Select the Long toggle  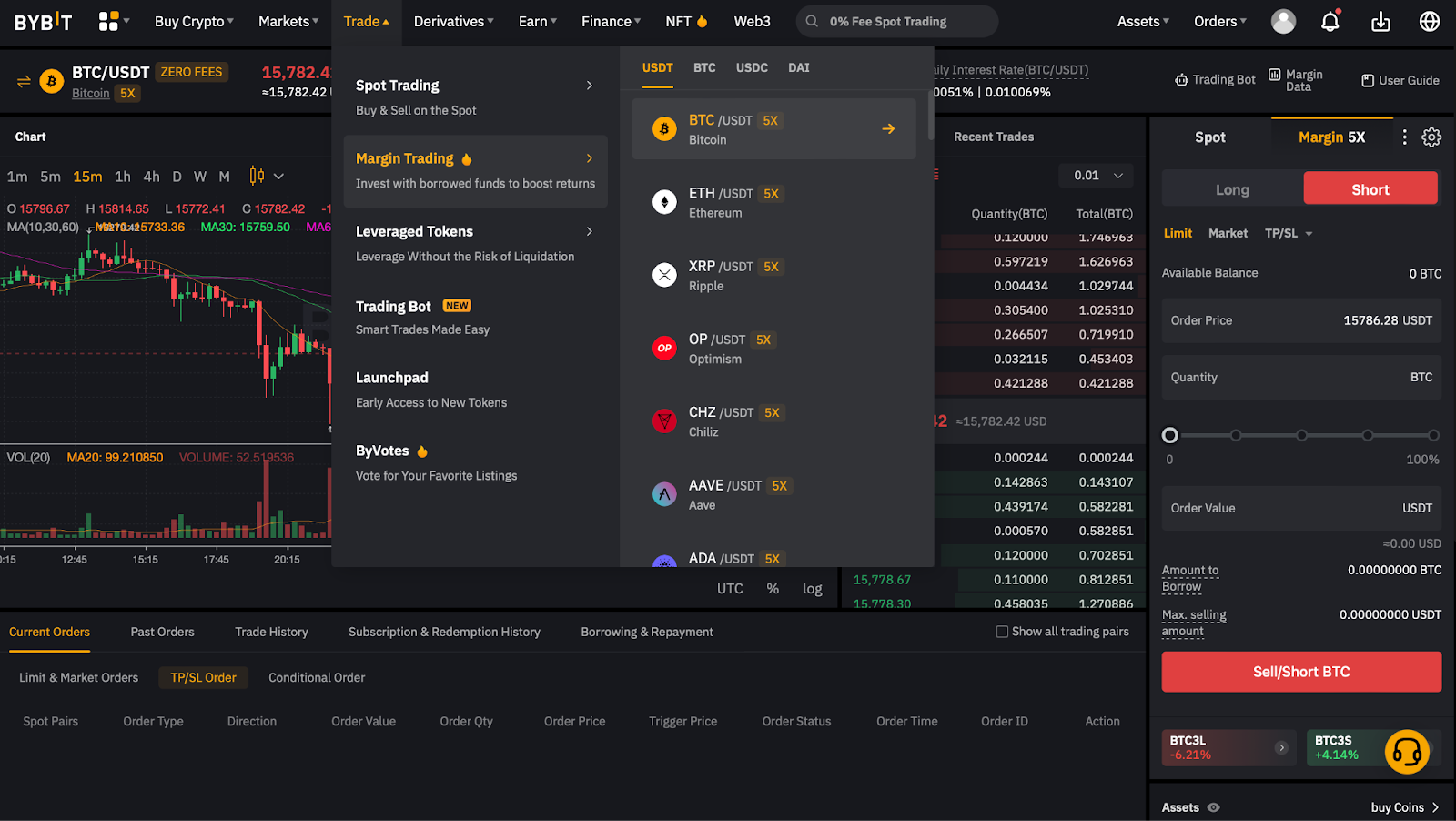point(1232,189)
